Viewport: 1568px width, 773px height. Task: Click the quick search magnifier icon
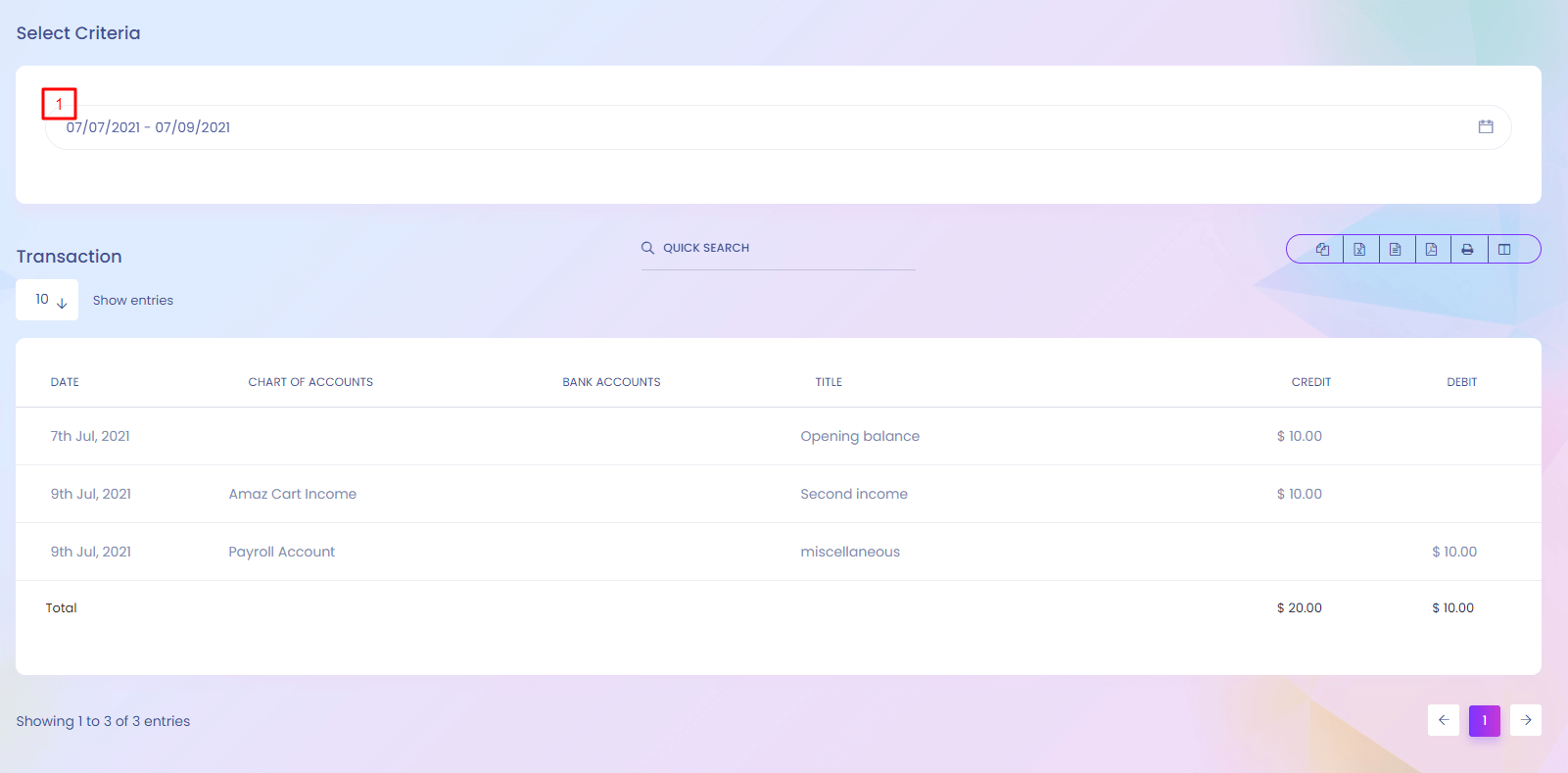coord(647,248)
